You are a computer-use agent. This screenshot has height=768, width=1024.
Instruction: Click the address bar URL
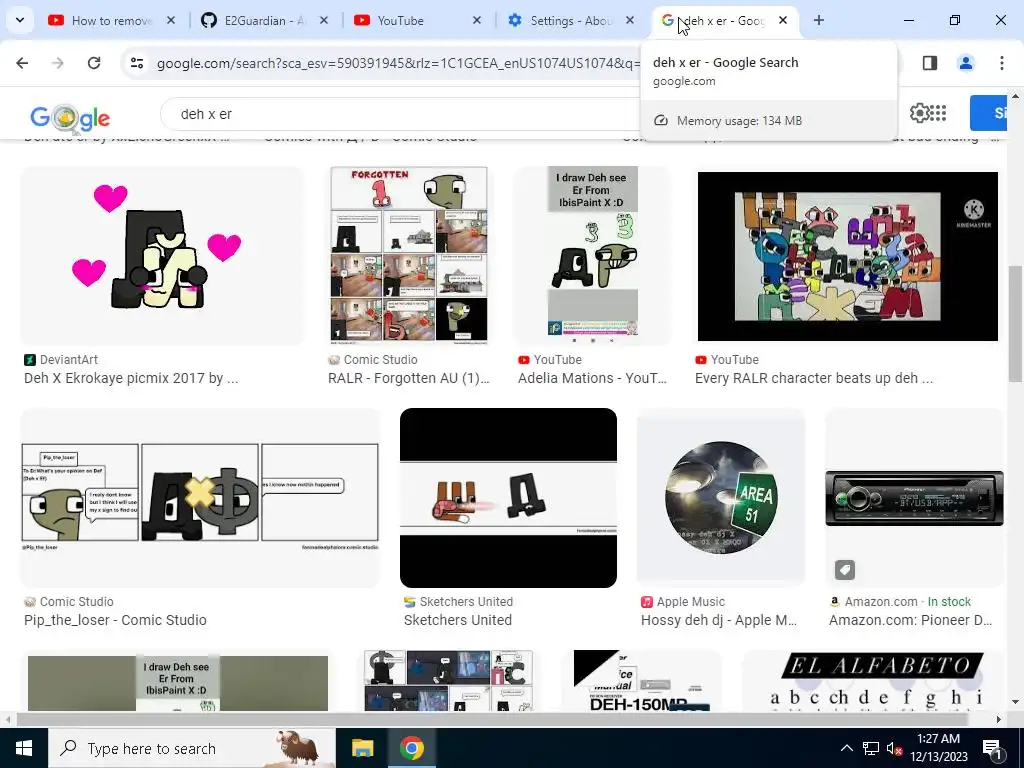point(398,63)
